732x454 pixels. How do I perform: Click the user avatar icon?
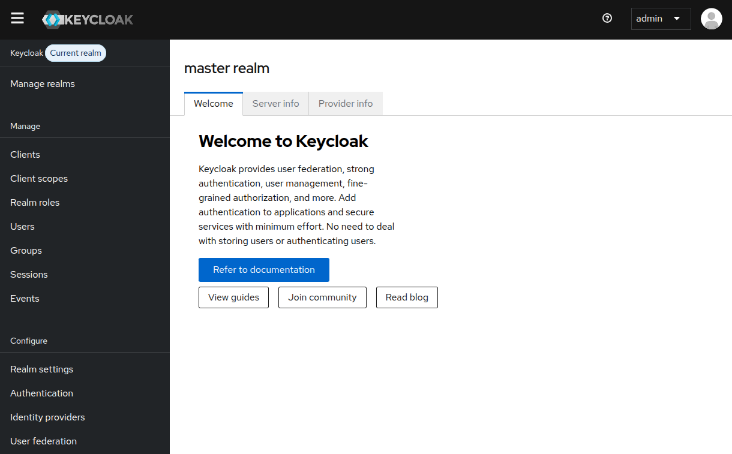711,19
